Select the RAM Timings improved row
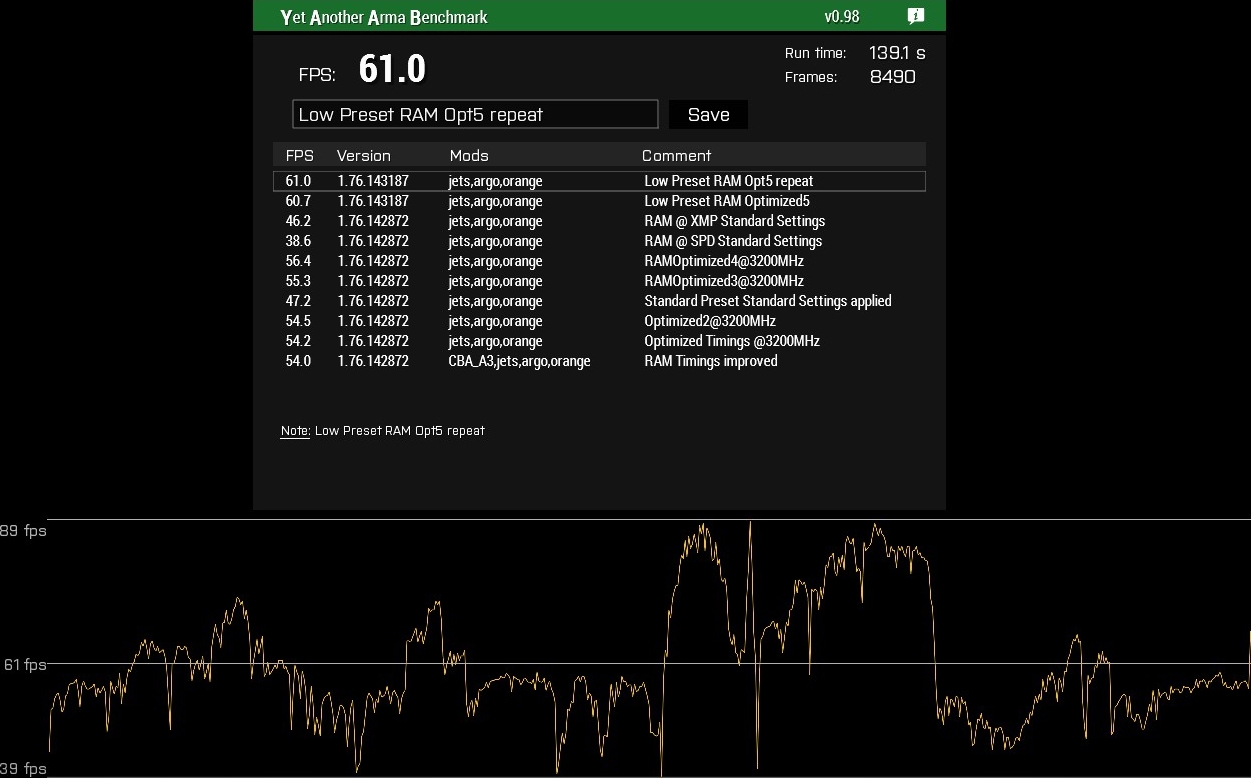1251x778 pixels. [x=599, y=361]
